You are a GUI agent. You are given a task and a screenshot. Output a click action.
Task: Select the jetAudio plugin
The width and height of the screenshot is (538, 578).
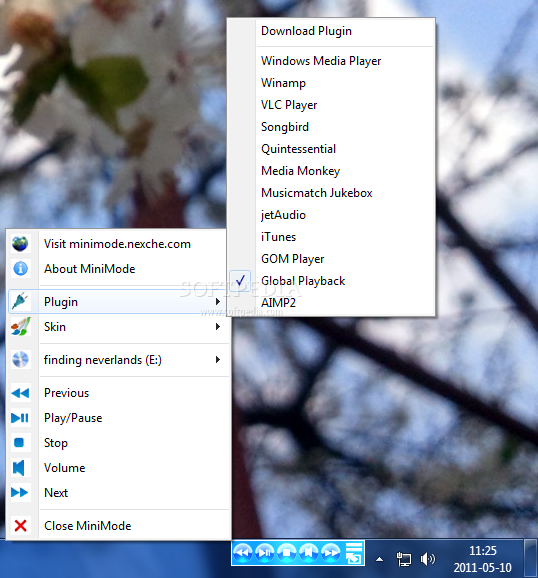[331, 215]
